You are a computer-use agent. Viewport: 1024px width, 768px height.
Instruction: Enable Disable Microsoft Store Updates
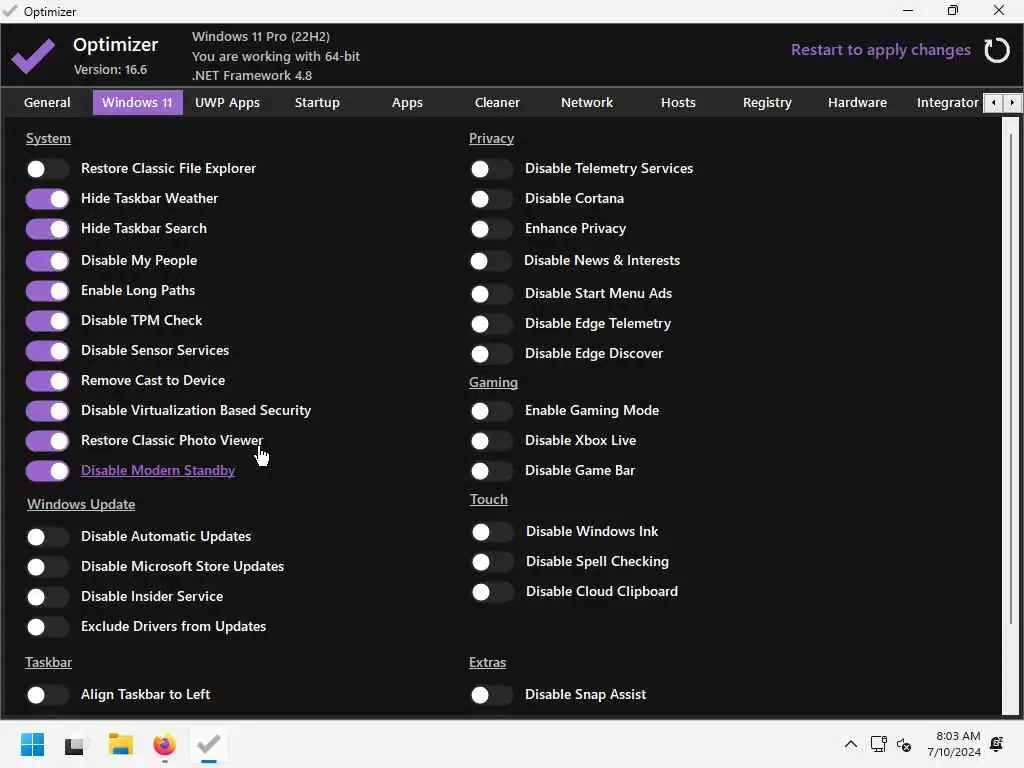coord(47,568)
